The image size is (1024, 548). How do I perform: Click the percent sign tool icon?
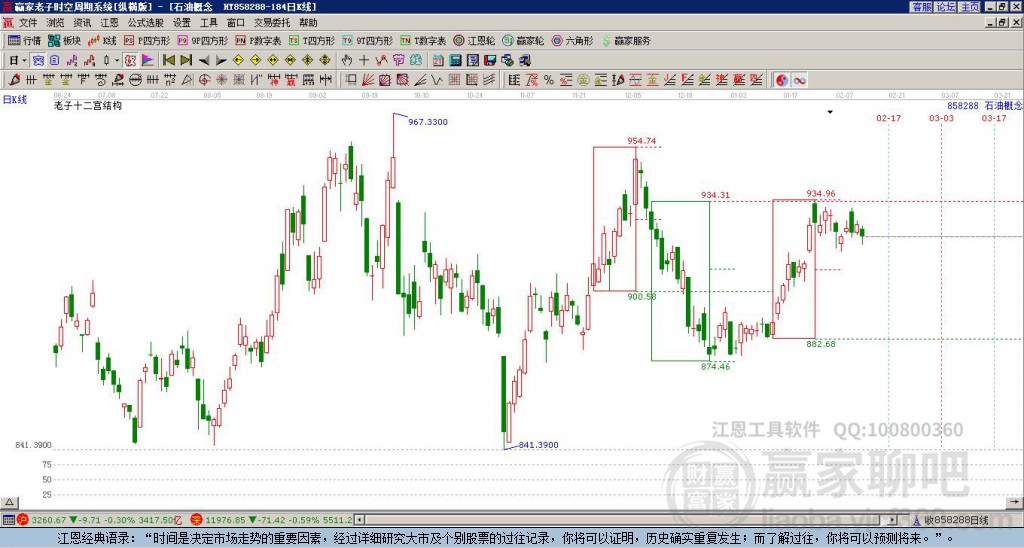pyautogui.click(x=549, y=80)
